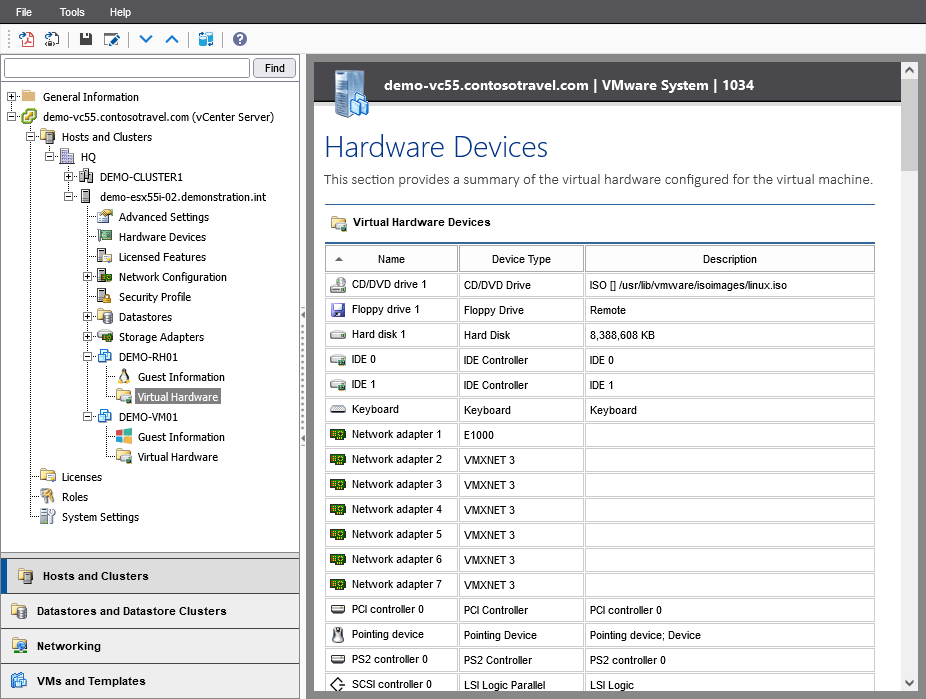926x699 pixels.
Task: Click the HQ datacenter building icon
Action: [67, 156]
